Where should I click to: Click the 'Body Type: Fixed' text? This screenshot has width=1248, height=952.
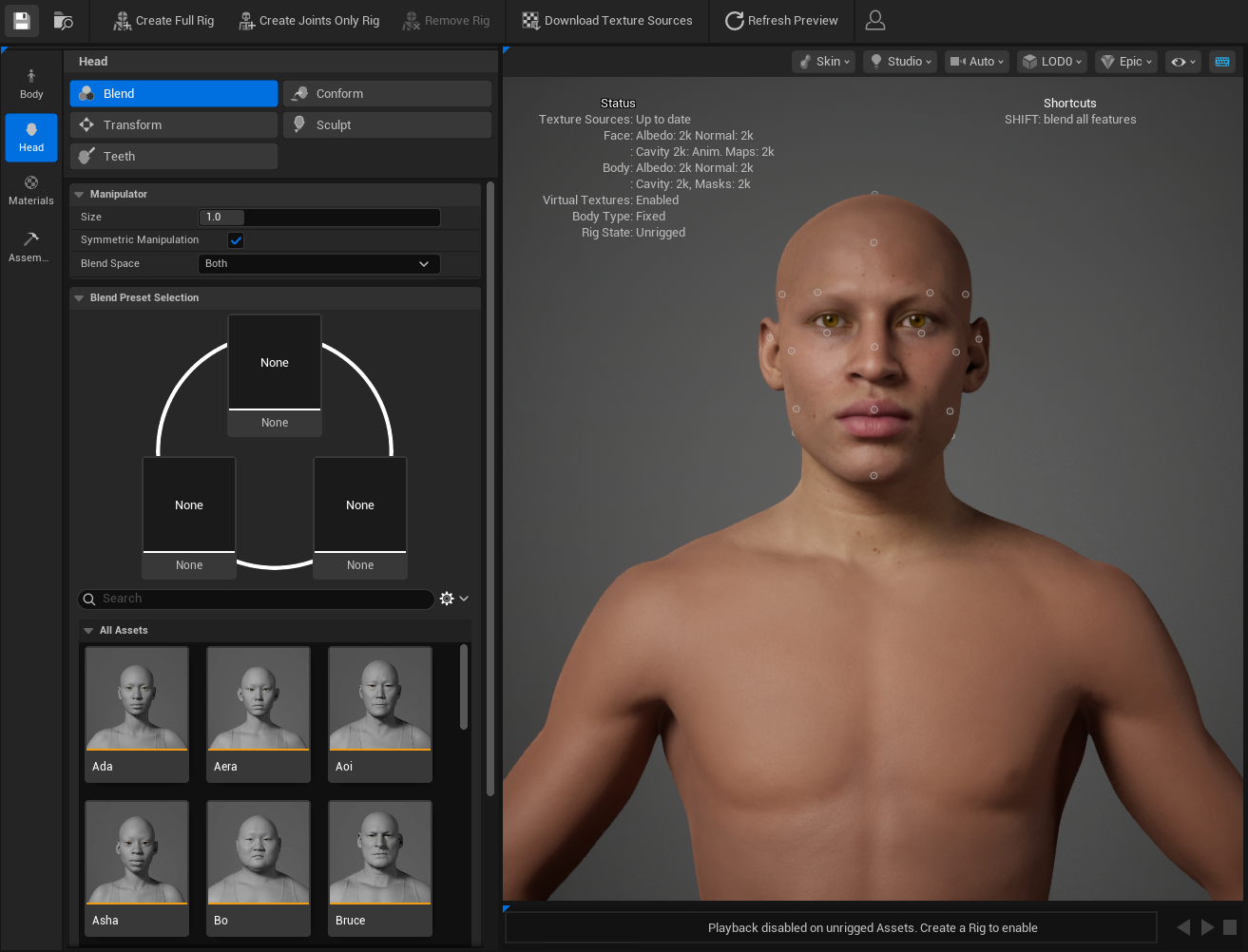pos(619,216)
